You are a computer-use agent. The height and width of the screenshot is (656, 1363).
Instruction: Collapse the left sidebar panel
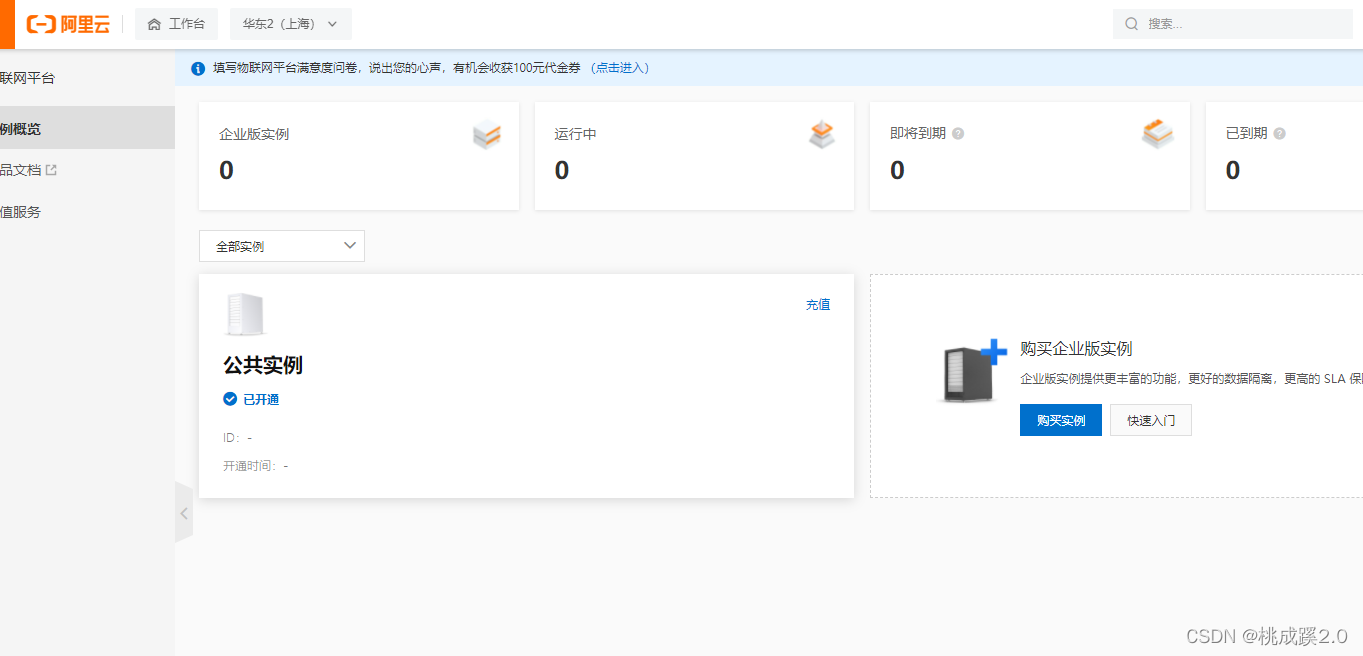184,512
